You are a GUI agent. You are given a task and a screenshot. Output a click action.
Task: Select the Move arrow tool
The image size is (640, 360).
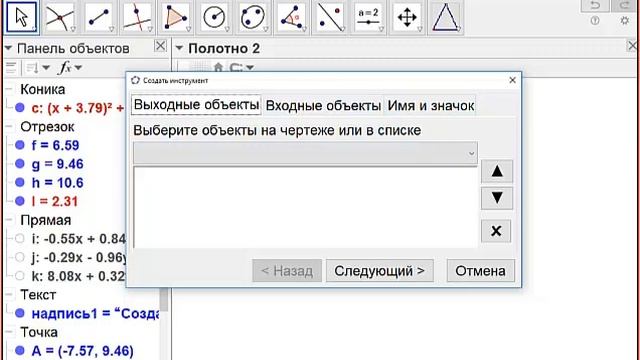[22, 17]
